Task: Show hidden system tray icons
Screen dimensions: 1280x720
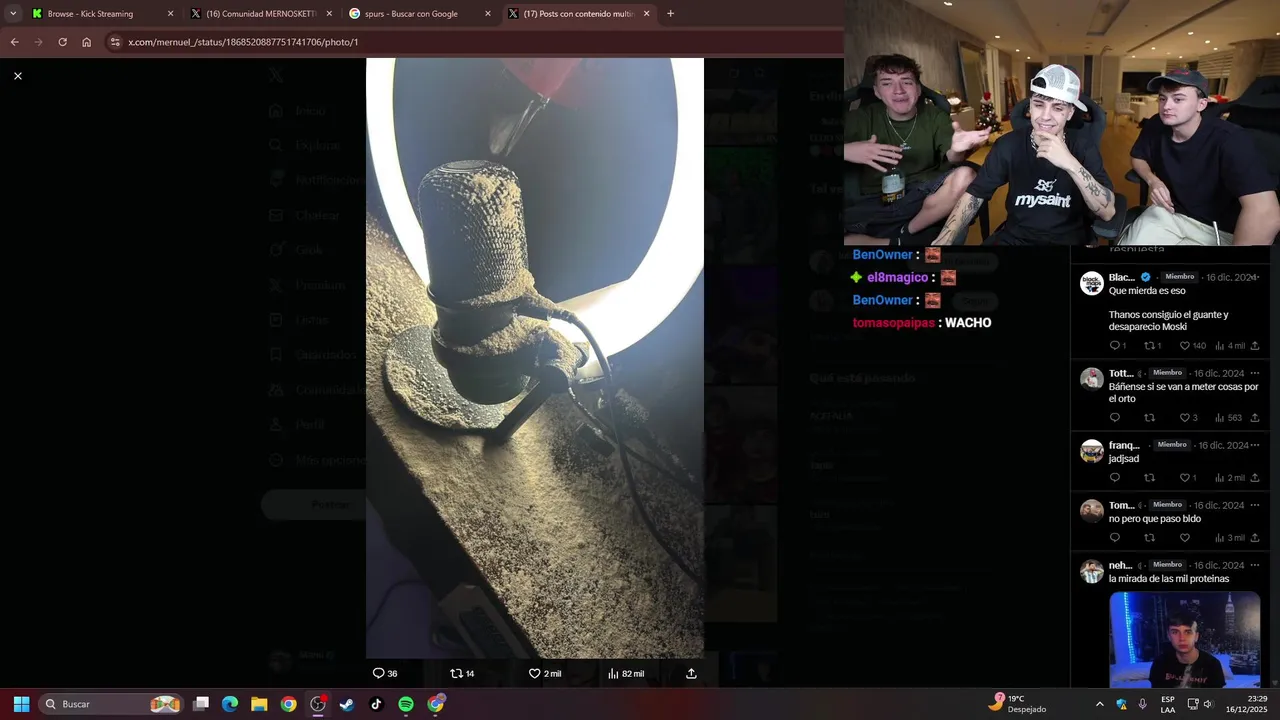Action: tap(1100, 704)
